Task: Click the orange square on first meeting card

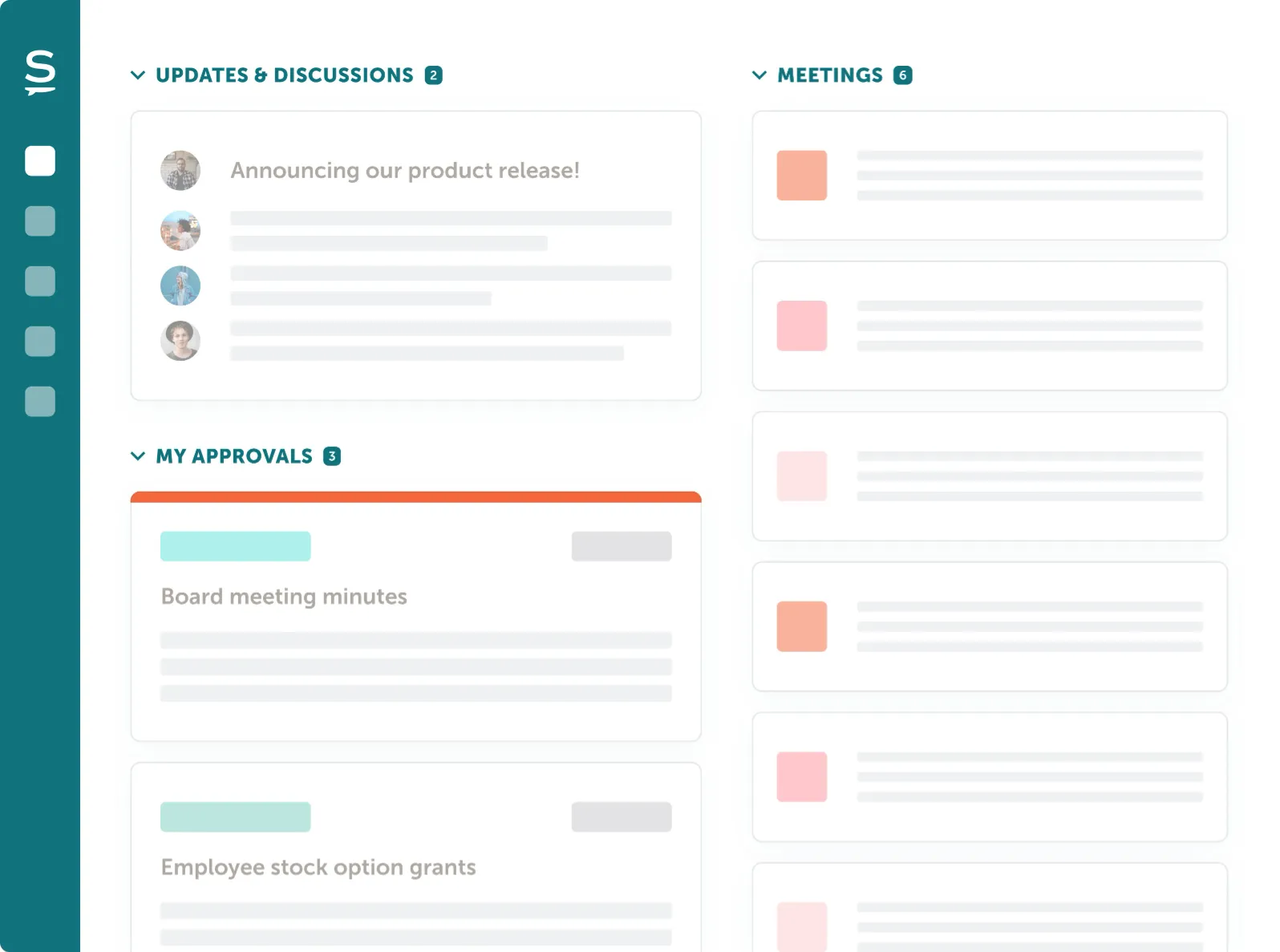Action: [x=801, y=175]
